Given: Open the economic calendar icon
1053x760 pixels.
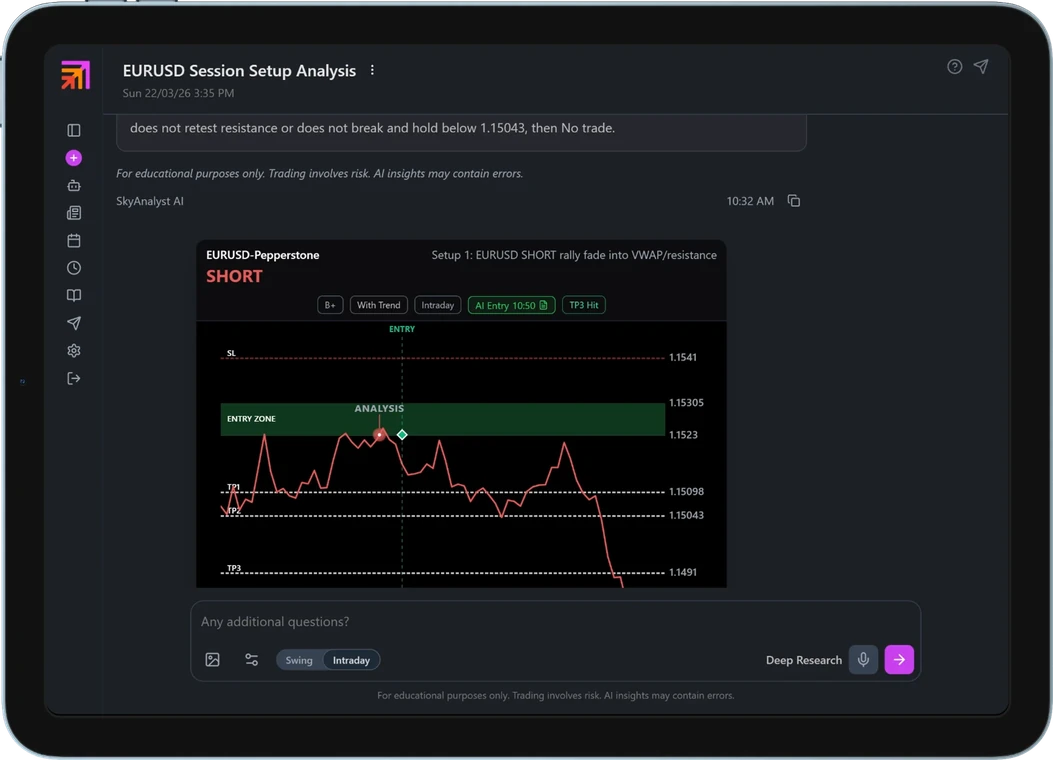Looking at the screenshot, I should 74,241.
